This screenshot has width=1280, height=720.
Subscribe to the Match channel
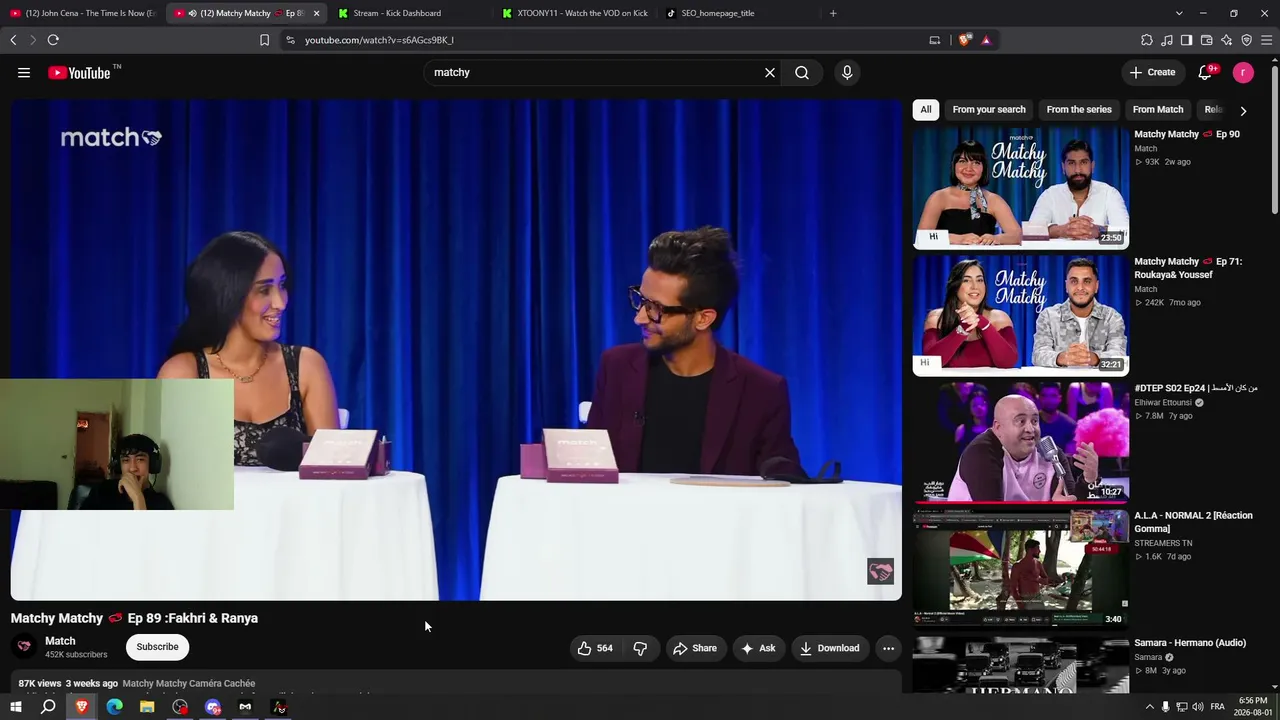point(157,647)
